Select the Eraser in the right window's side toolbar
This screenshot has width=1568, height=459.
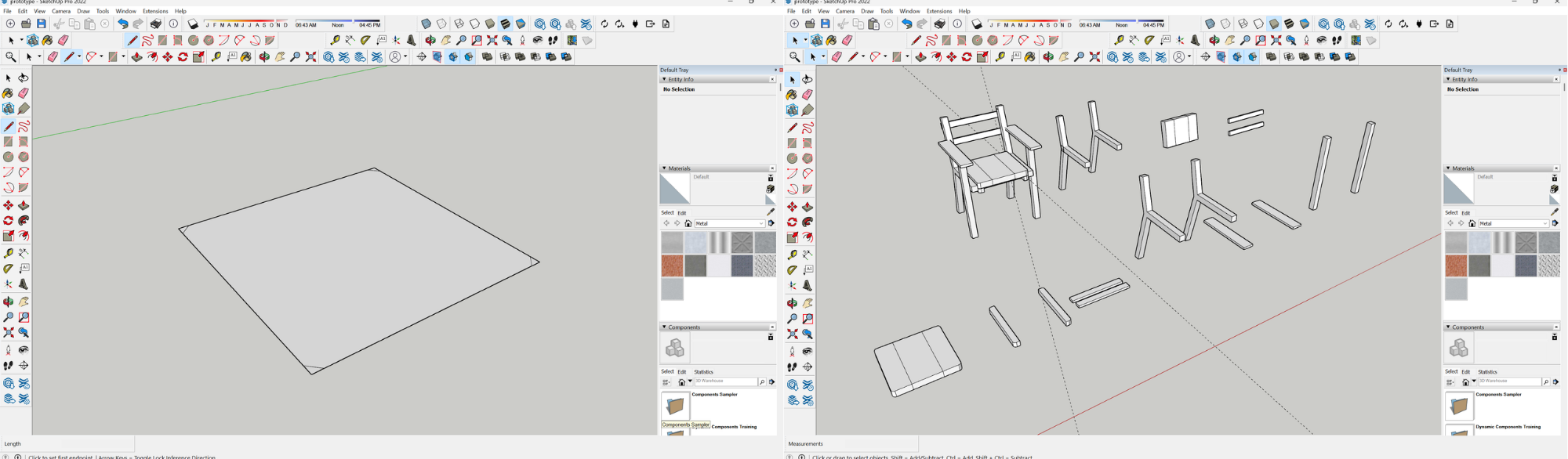click(x=808, y=94)
